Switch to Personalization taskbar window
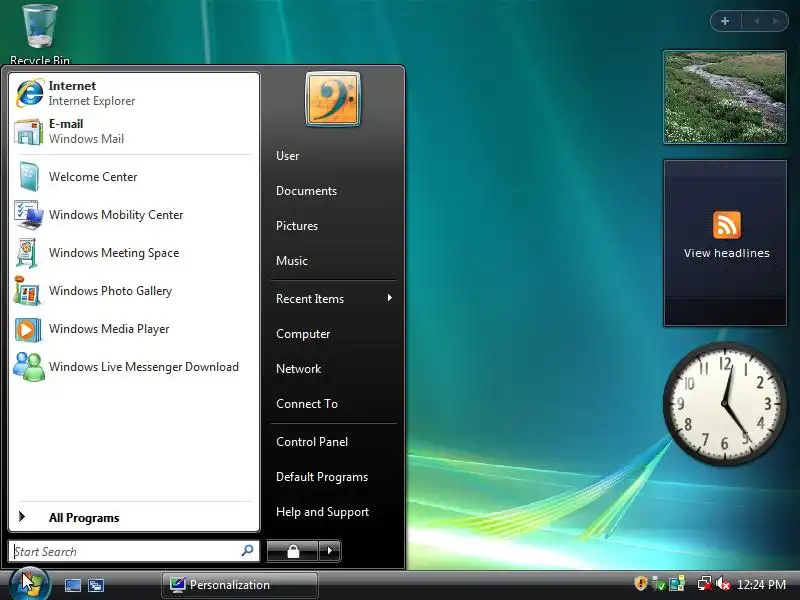The width and height of the screenshot is (800, 600). click(x=240, y=585)
